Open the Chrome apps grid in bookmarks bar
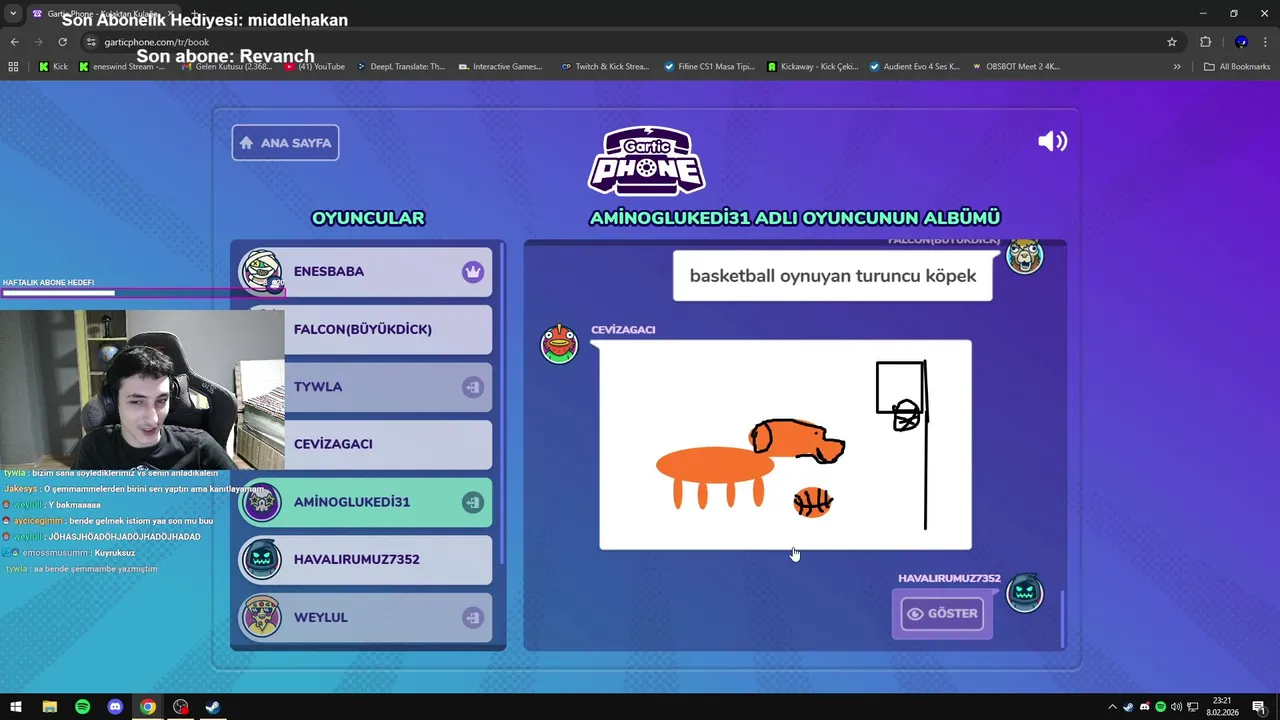The image size is (1280, 720). pyautogui.click(x=13, y=67)
